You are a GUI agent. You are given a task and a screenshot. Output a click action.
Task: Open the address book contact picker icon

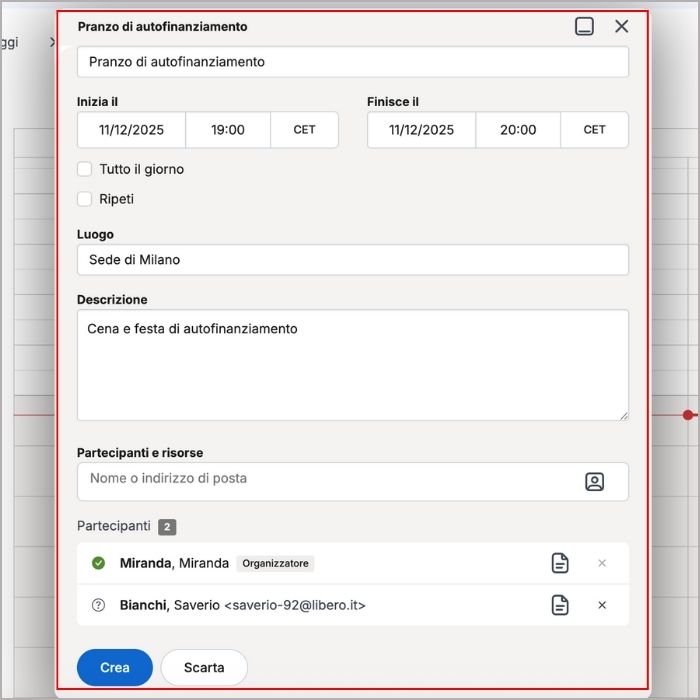click(594, 482)
